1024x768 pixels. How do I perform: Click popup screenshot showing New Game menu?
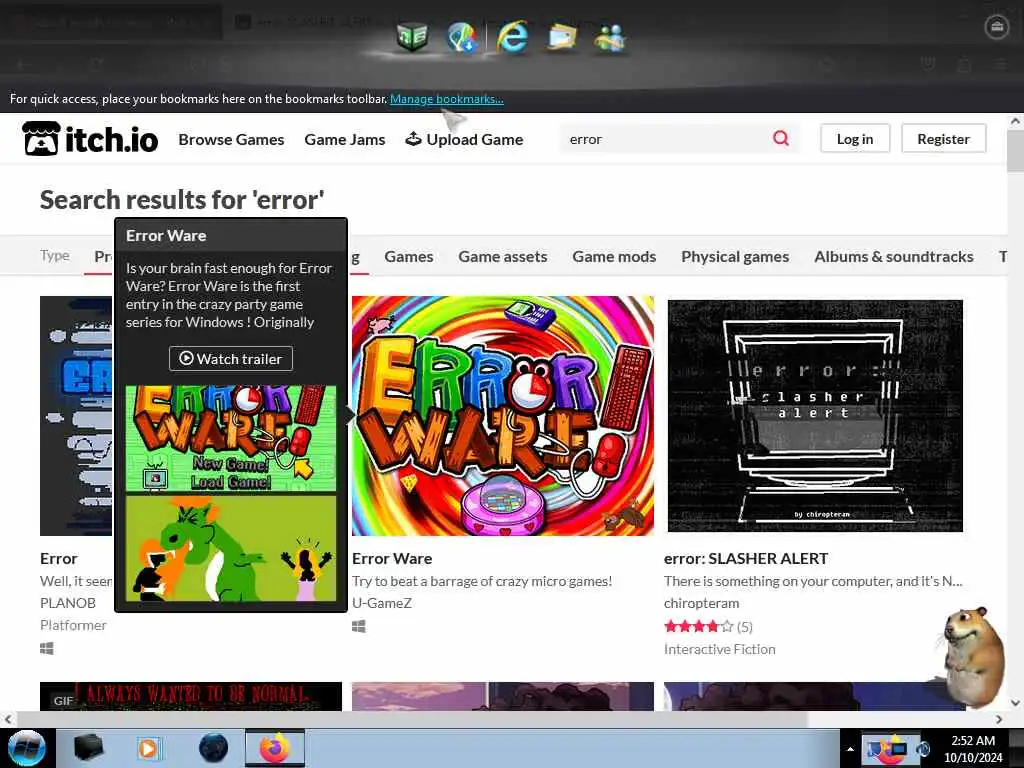point(231,438)
